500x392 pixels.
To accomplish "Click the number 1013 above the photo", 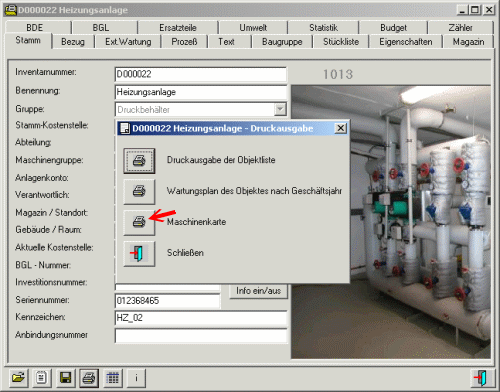I will click(338, 74).
